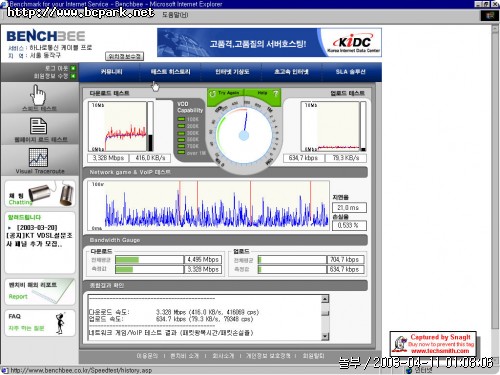Open the Chatting tin-can phone banner
Screen dimensions: 500x375
click(x=40, y=194)
